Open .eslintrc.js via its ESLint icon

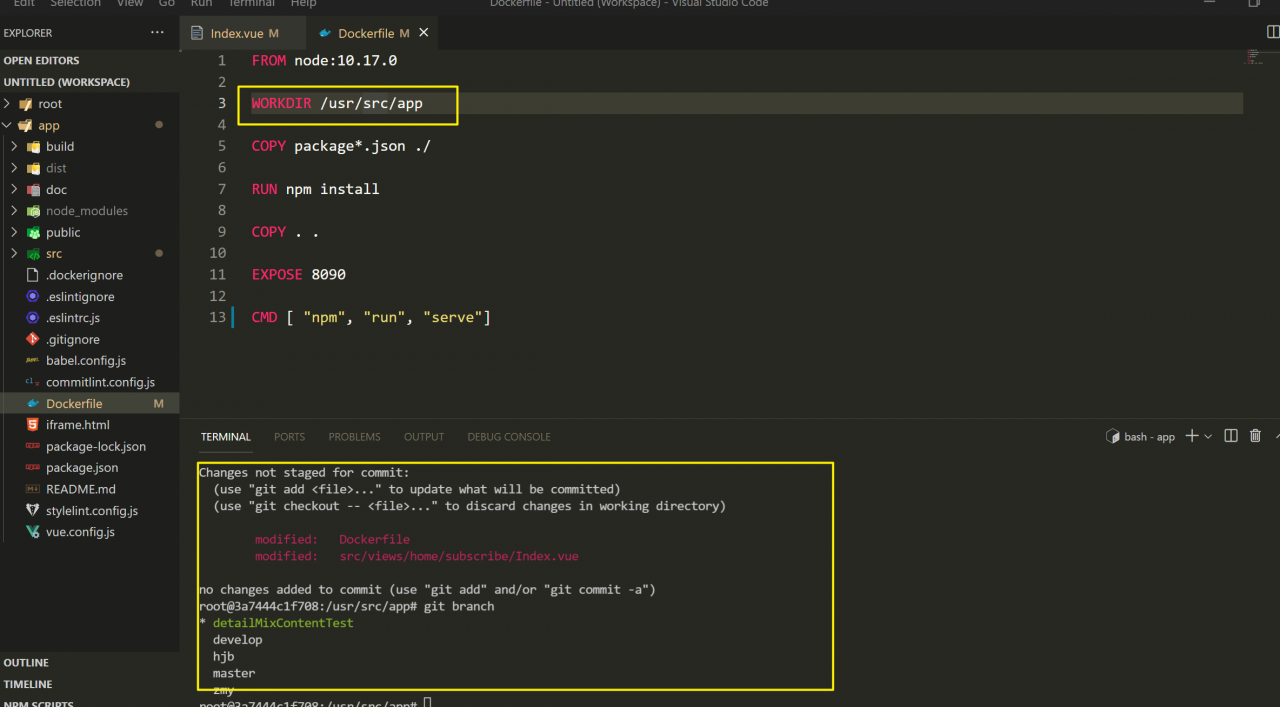pos(33,318)
